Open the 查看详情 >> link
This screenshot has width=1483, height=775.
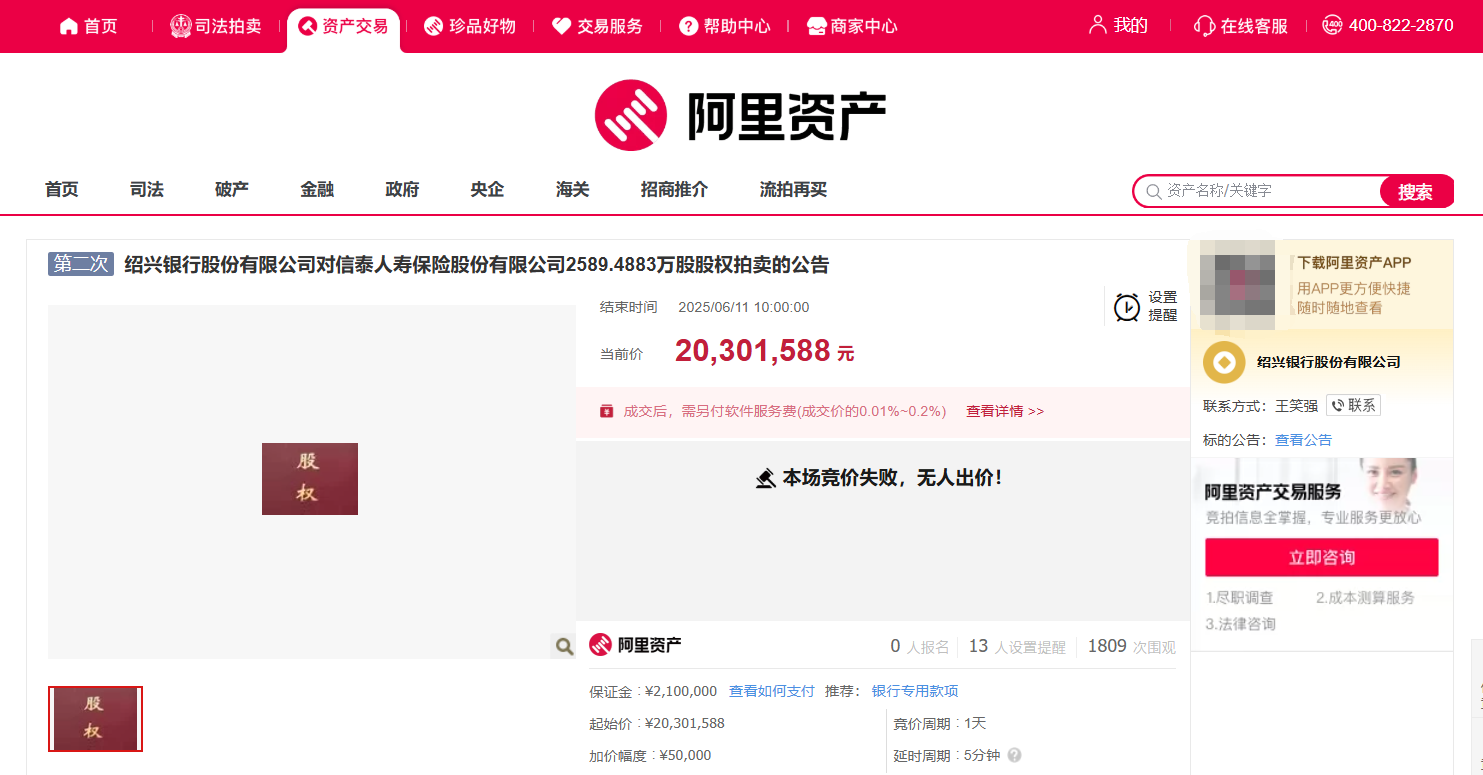pyautogui.click(x=1005, y=411)
